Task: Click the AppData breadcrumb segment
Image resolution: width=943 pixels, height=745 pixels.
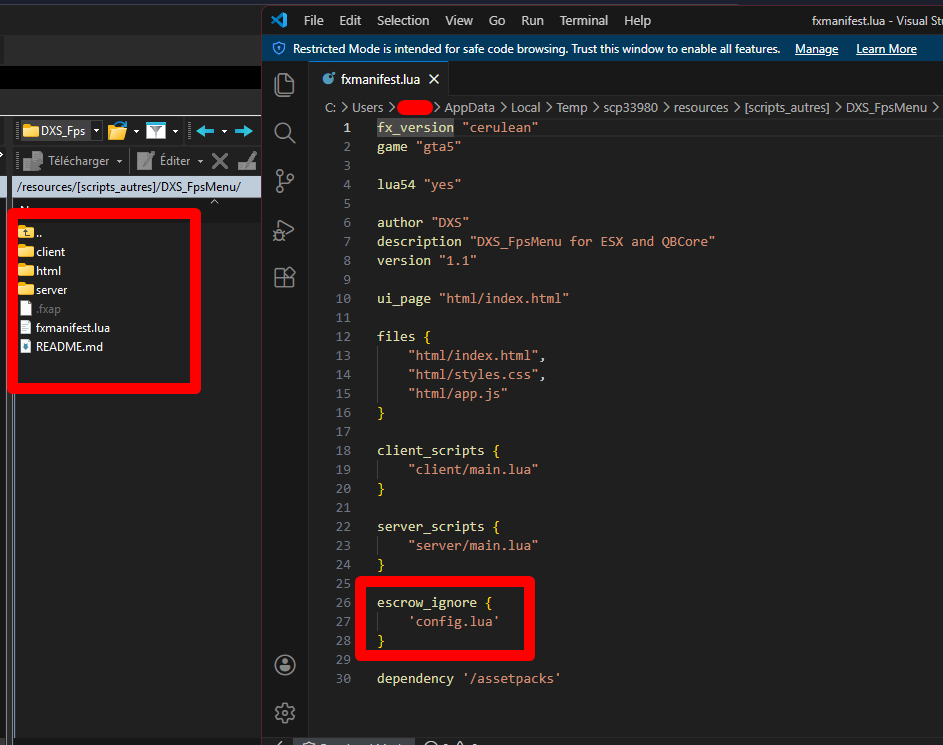Action: coord(469,108)
